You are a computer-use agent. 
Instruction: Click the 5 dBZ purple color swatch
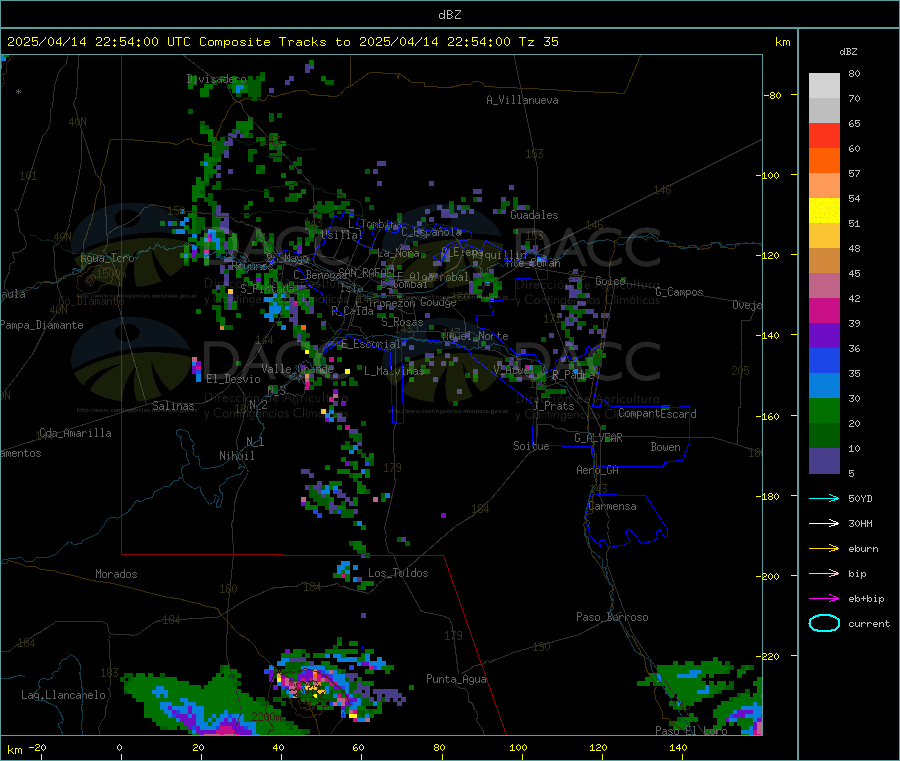824,461
